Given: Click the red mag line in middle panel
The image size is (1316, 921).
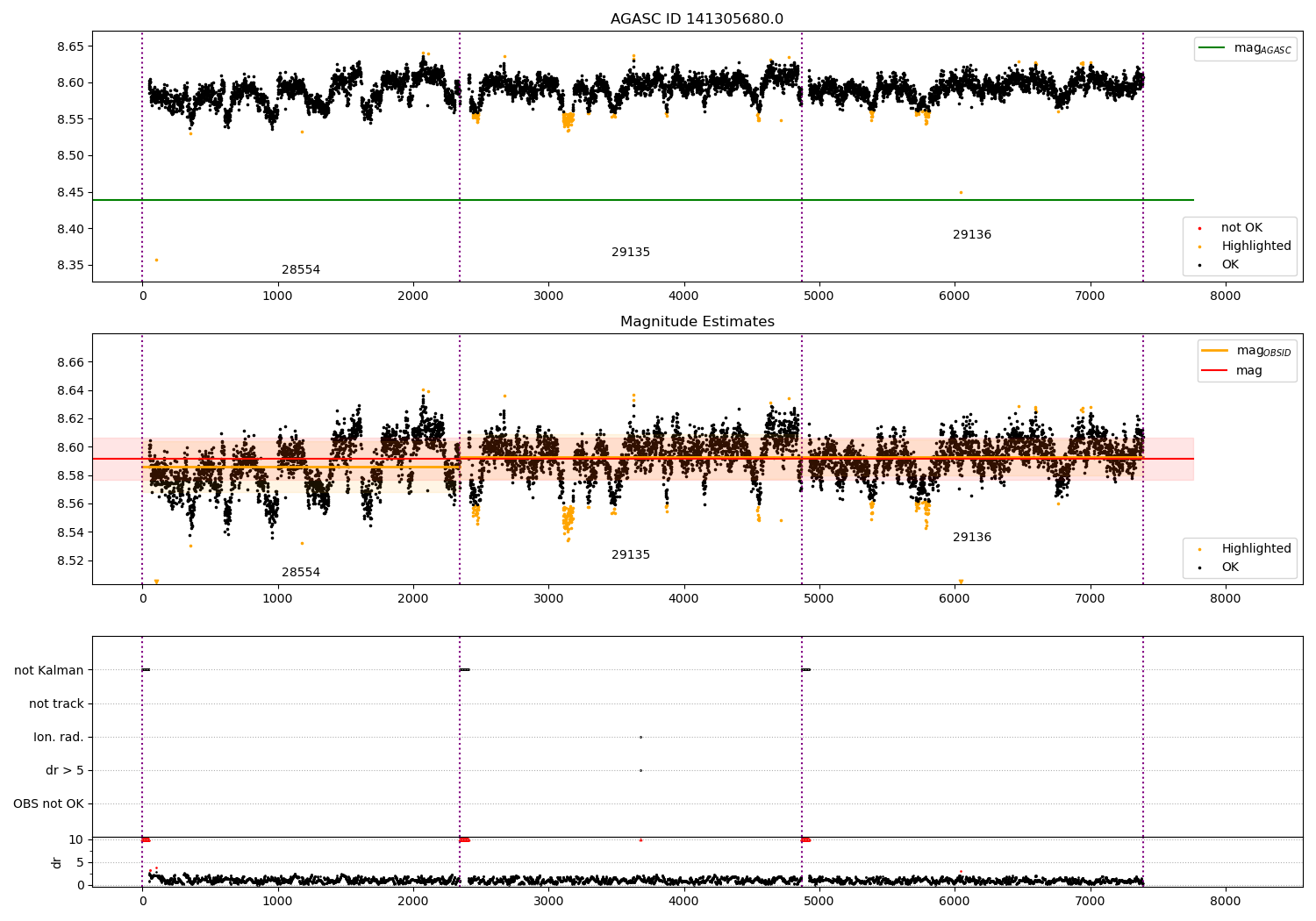Looking at the screenshot, I should click(642, 459).
